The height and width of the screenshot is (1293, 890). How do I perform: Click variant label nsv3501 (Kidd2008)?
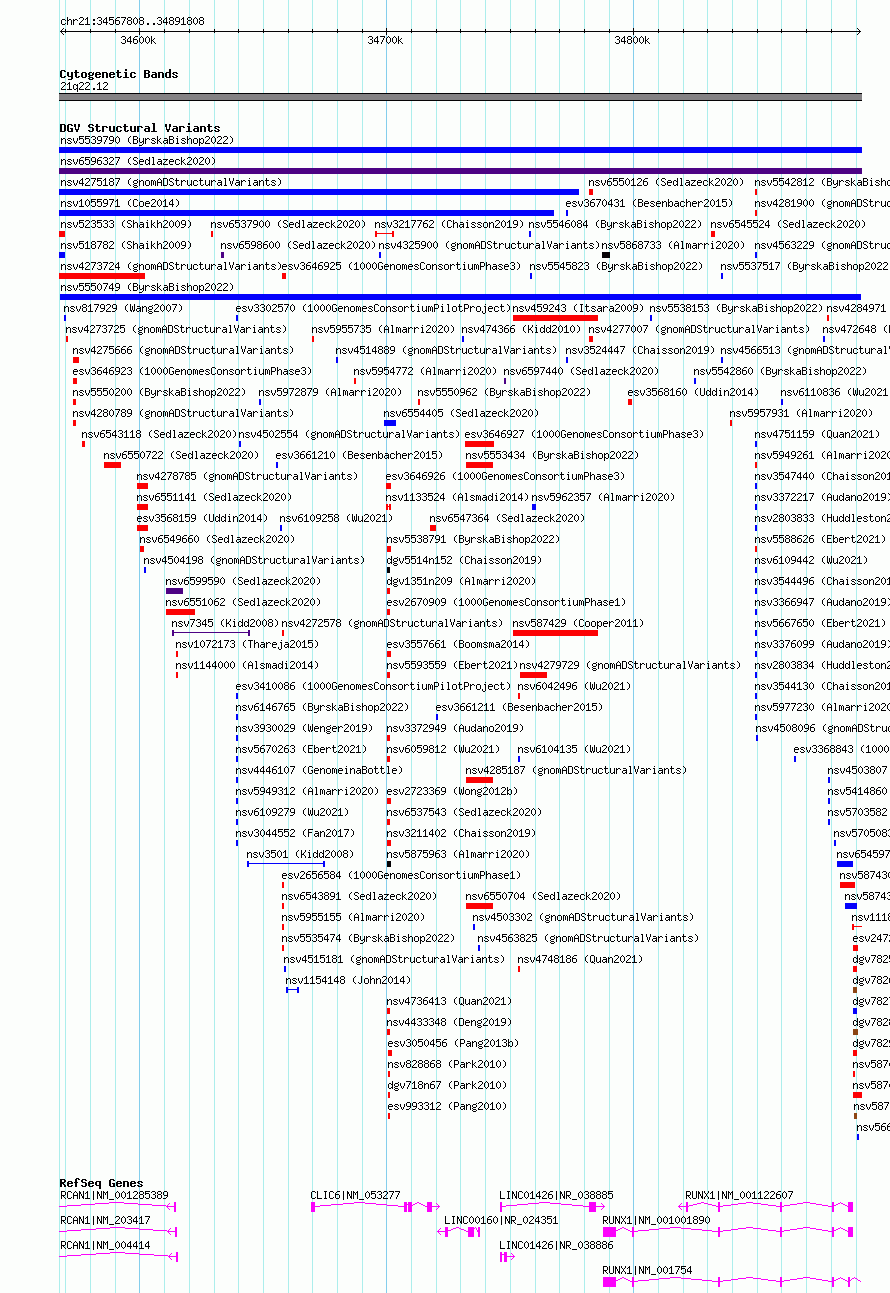[300, 854]
